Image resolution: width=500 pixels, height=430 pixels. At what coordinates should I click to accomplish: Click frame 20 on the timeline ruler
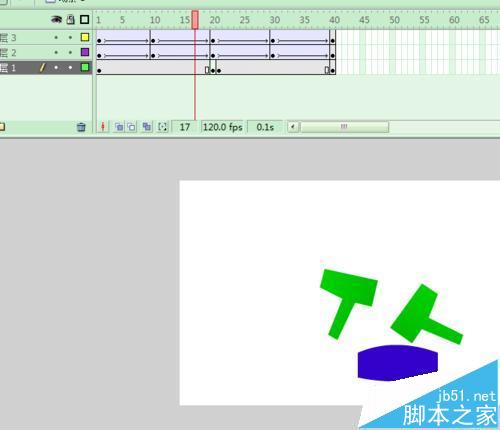tap(214, 20)
